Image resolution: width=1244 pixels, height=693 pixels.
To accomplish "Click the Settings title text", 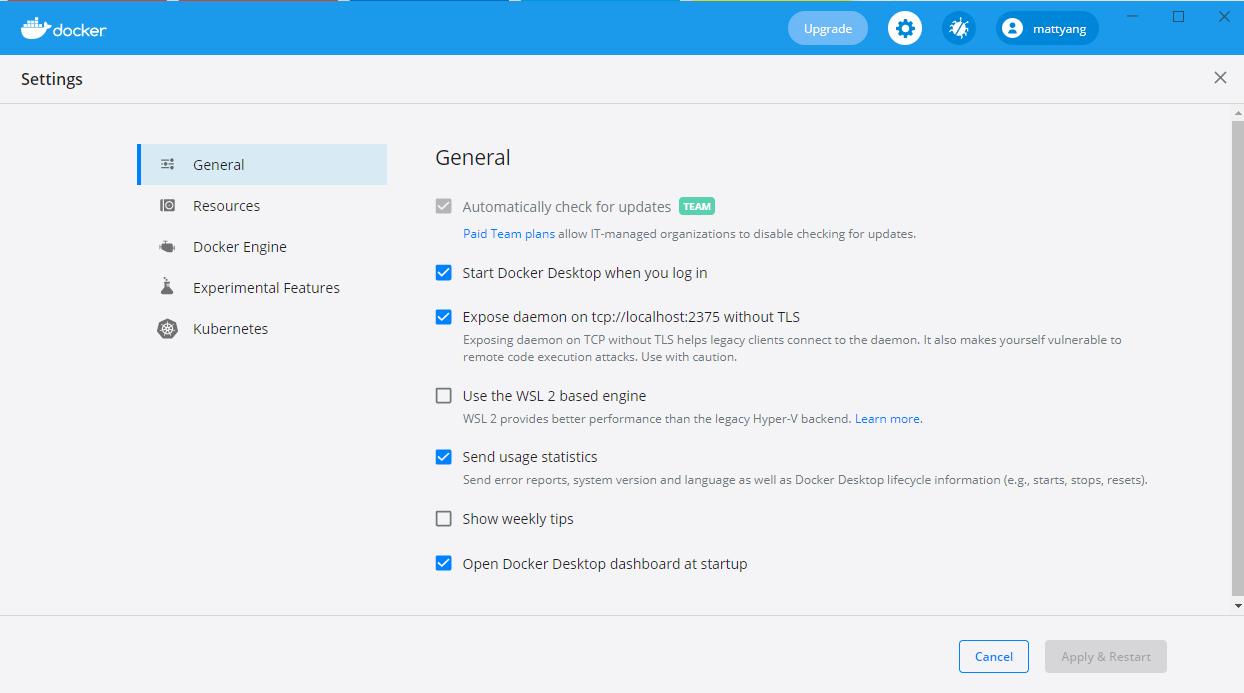I will (x=52, y=79).
